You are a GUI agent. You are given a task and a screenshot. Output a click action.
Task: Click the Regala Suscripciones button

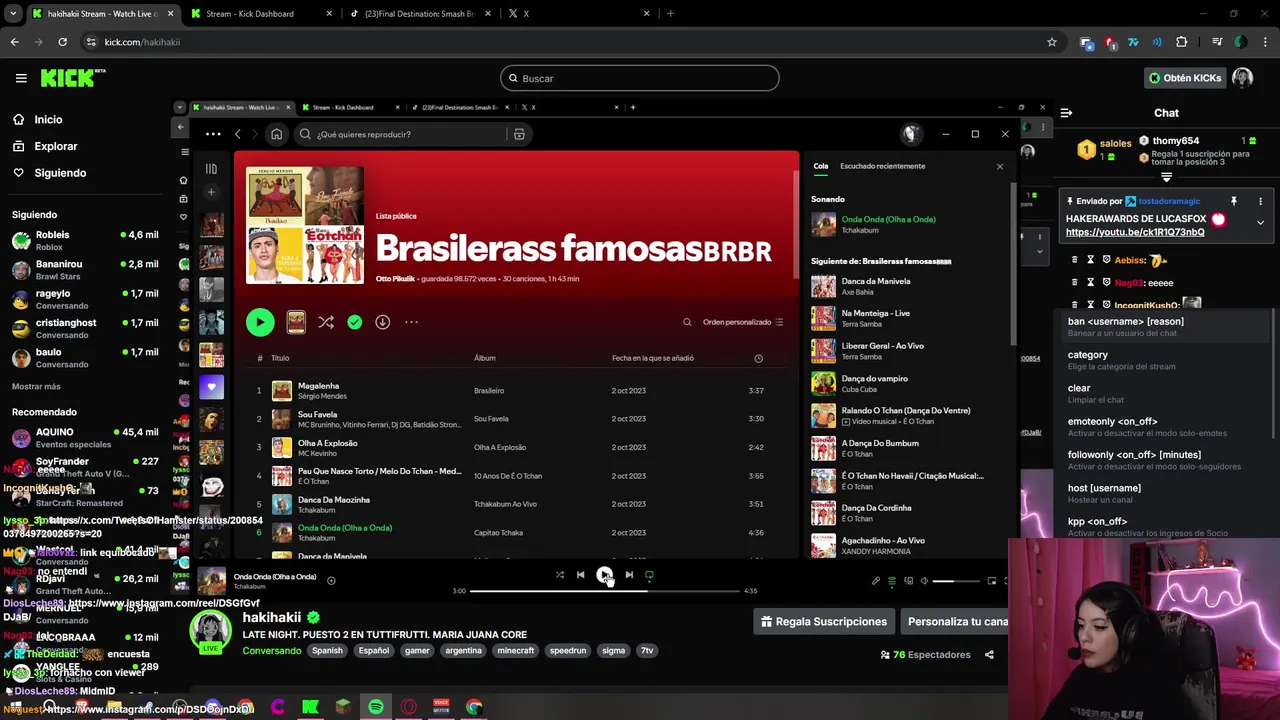pyautogui.click(x=824, y=622)
